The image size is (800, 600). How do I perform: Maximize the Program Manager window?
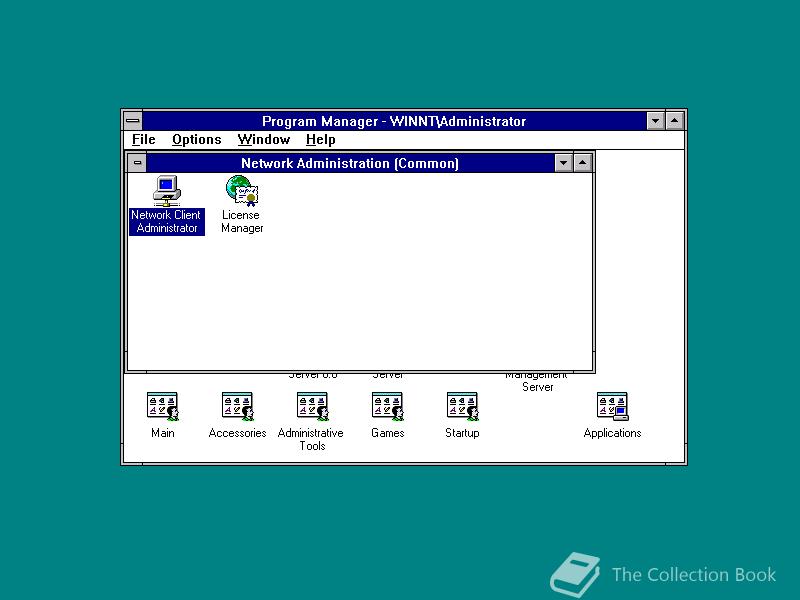pos(674,121)
